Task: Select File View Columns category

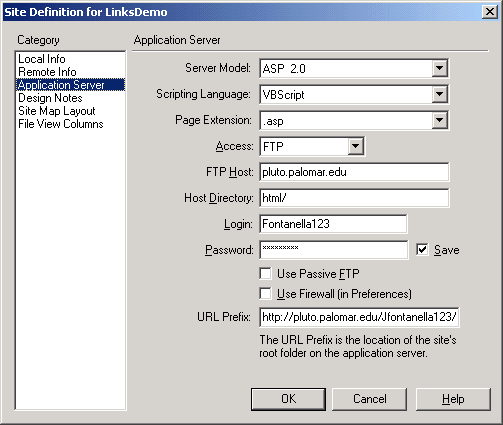Action: [x=61, y=124]
